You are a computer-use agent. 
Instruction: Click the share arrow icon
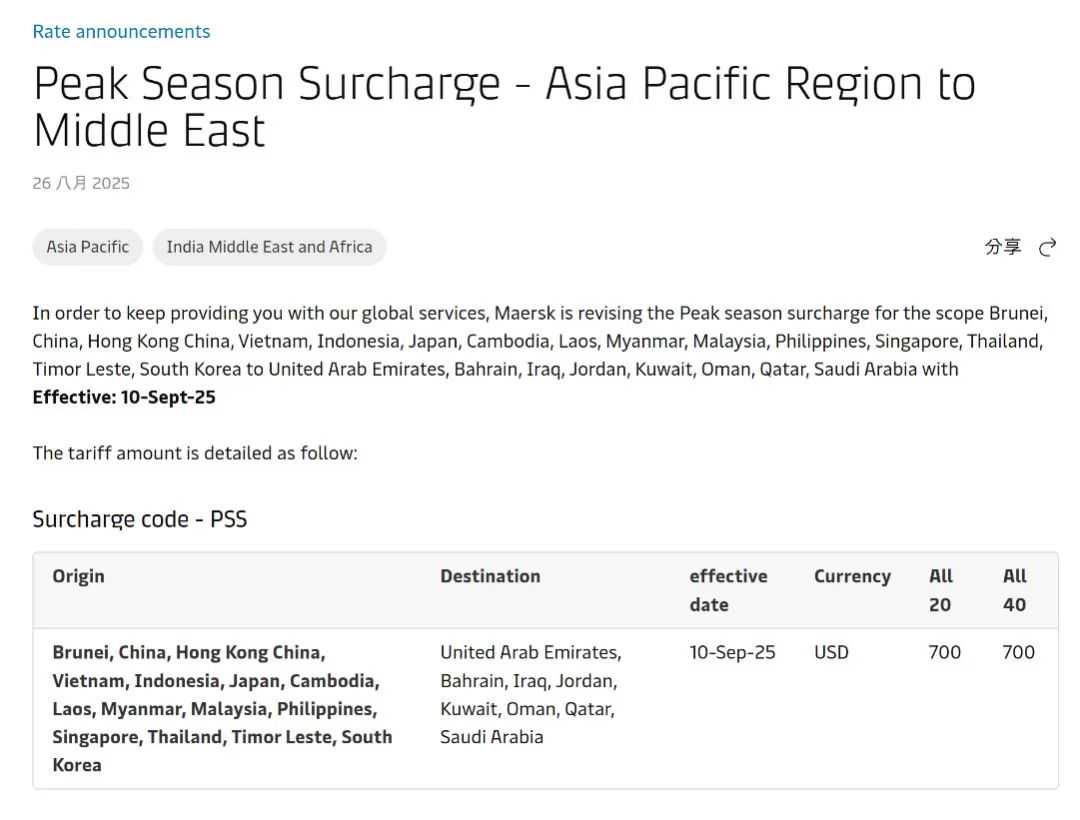(1047, 247)
